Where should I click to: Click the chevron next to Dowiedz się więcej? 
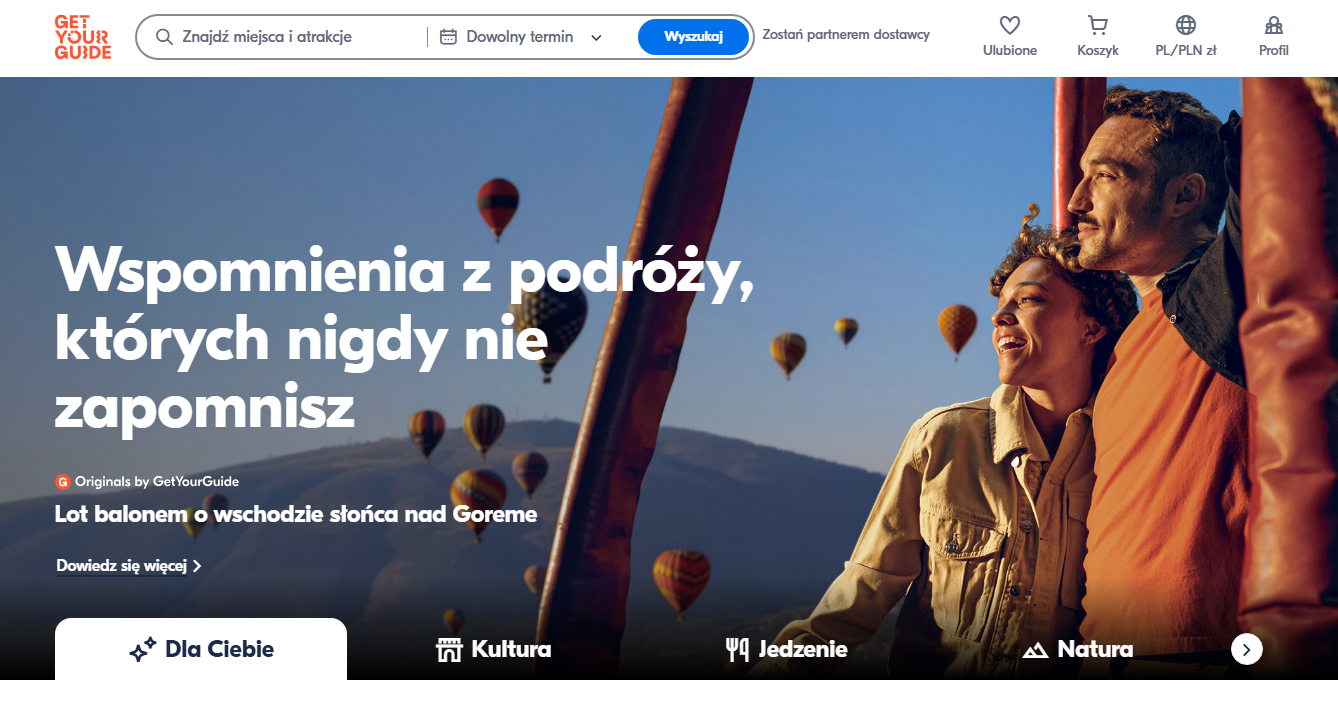(197, 566)
